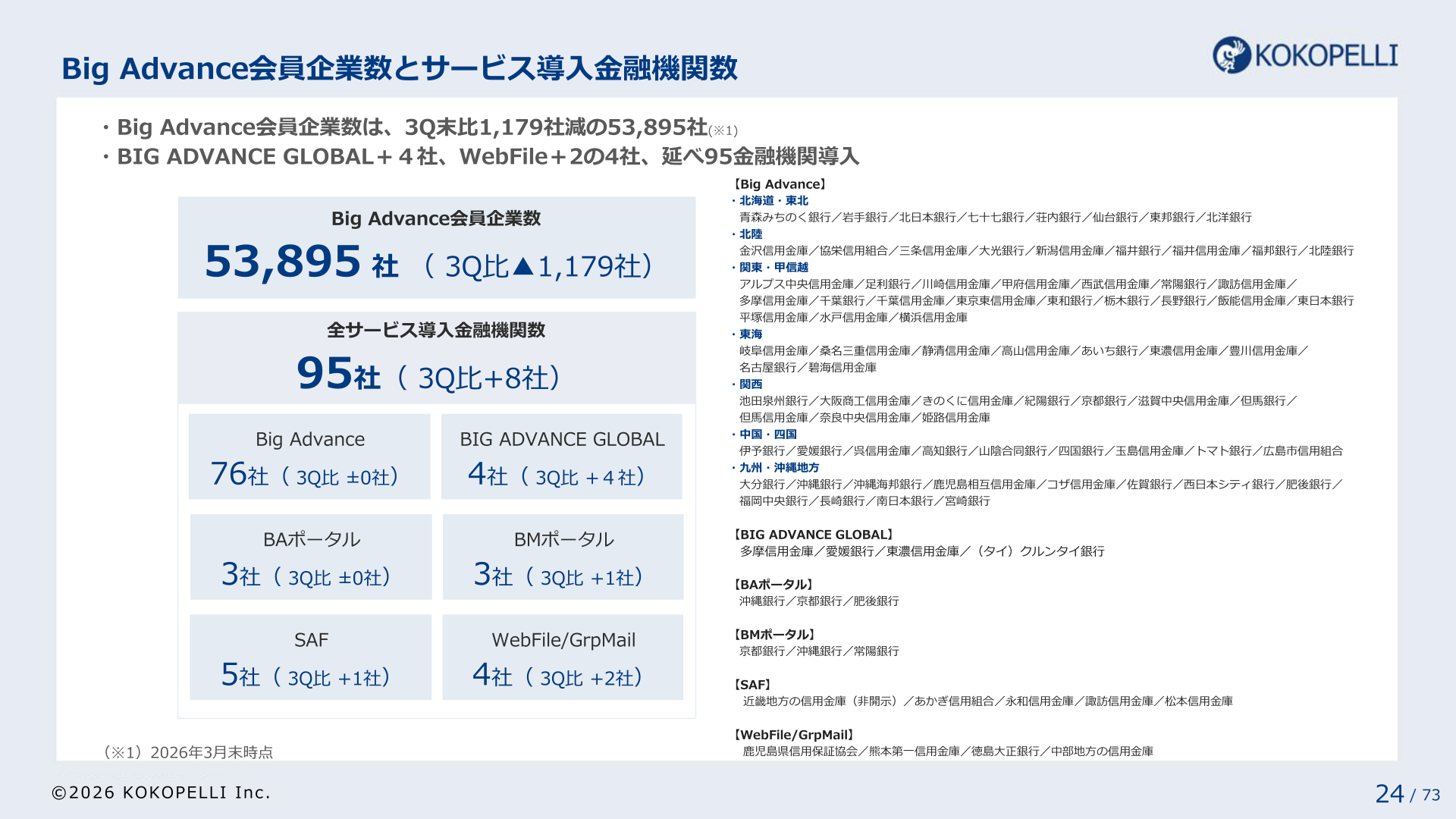Click the '【BIG ADVANCE GLOBAL】' list heading
The image size is (1456, 819).
pos(813,535)
